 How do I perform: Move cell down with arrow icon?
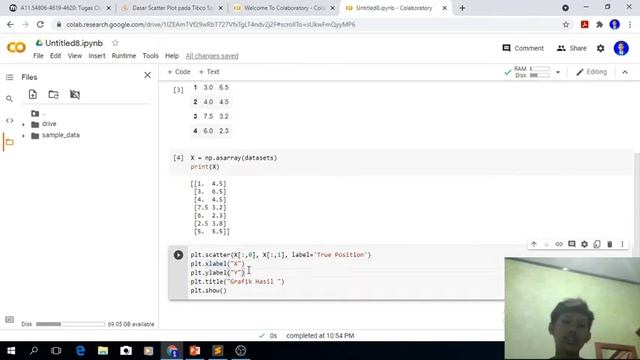[x=546, y=244]
